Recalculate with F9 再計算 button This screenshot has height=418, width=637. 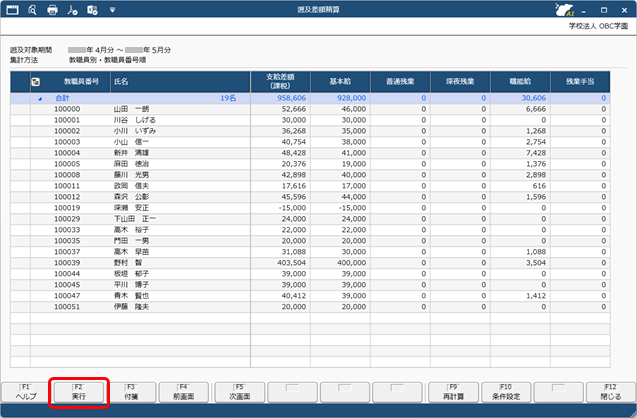pyautogui.click(x=453, y=392)
